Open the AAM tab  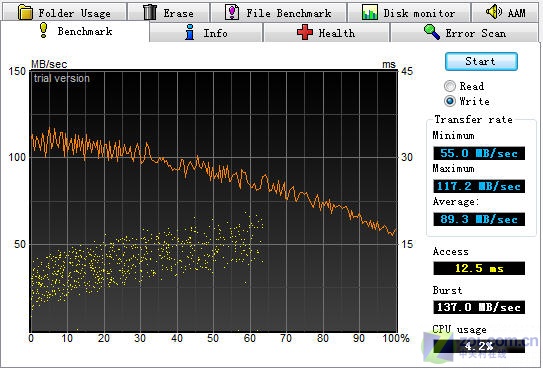click(505, 12)
